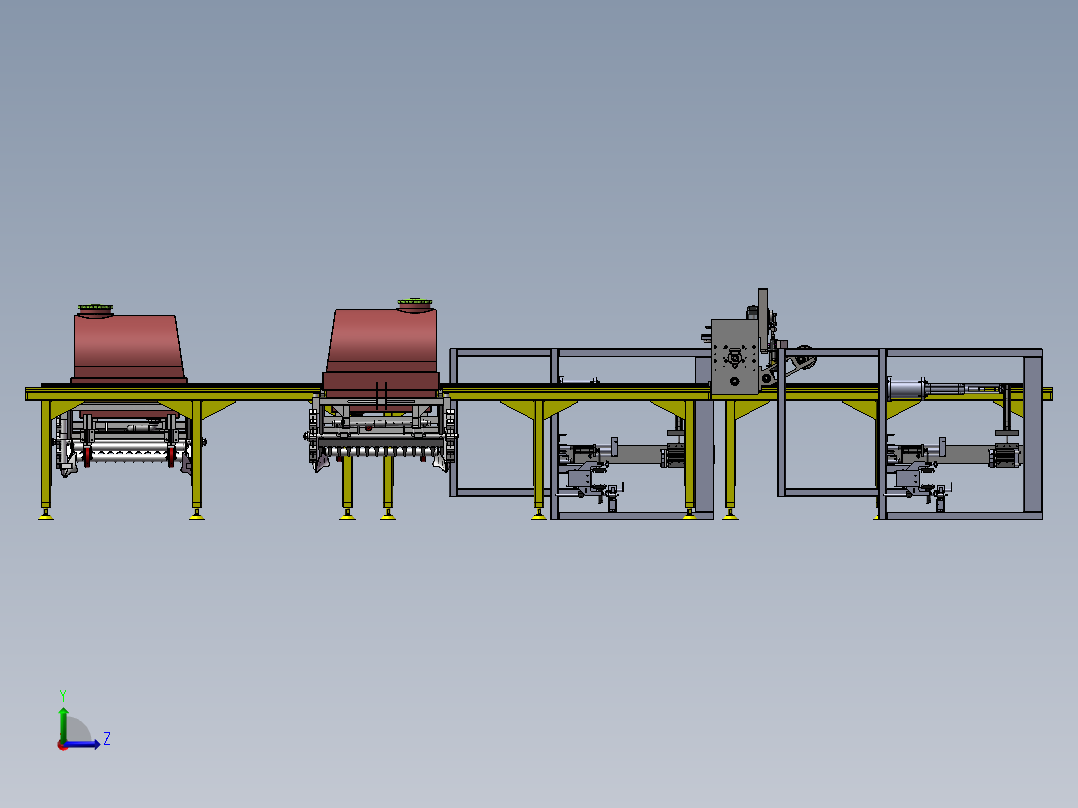Click the blue Z axis arrow of the triad
This screenshot has height=808, width=1078.
point(82,744)
